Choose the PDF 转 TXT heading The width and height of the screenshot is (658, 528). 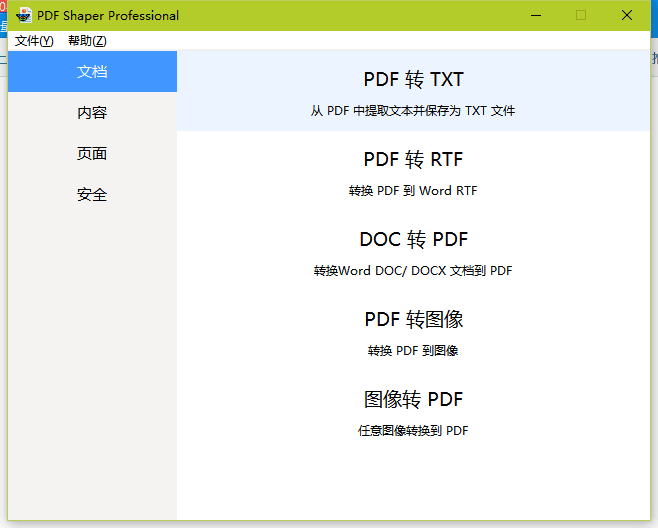413,80
